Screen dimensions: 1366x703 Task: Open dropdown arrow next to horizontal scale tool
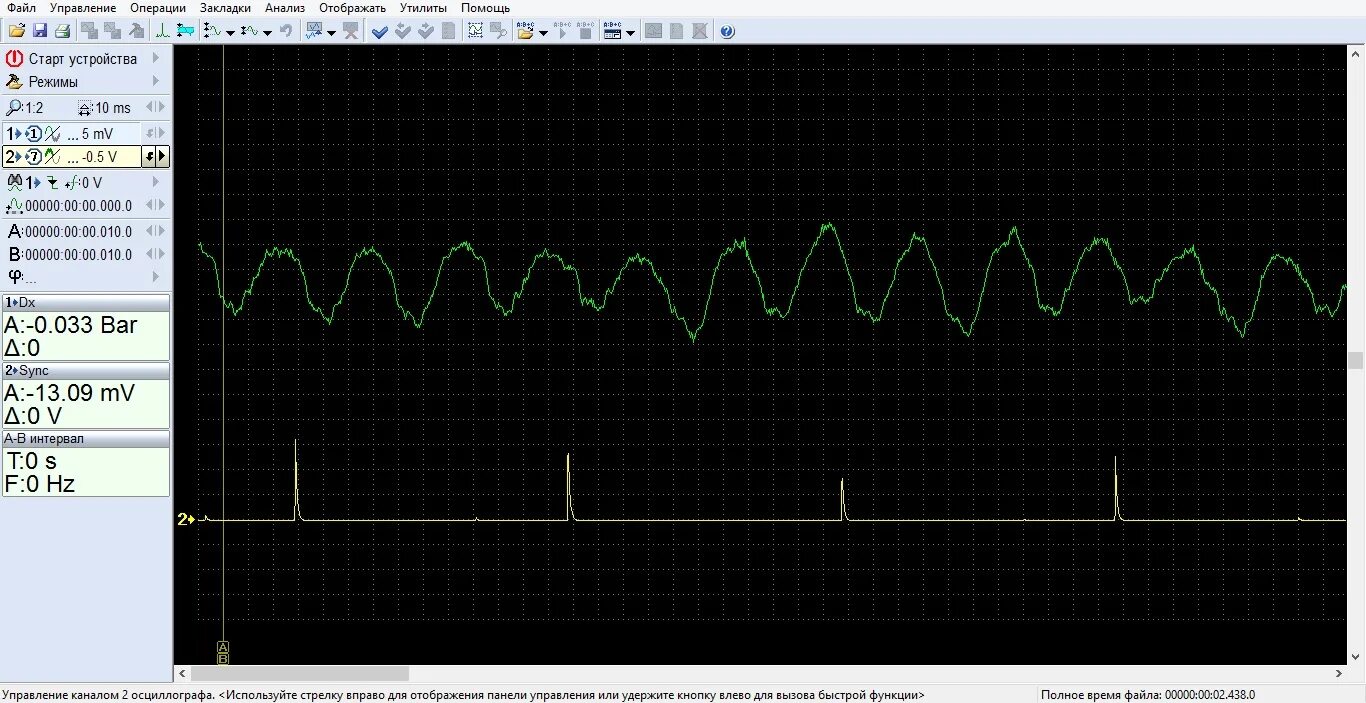click(267, 32)
